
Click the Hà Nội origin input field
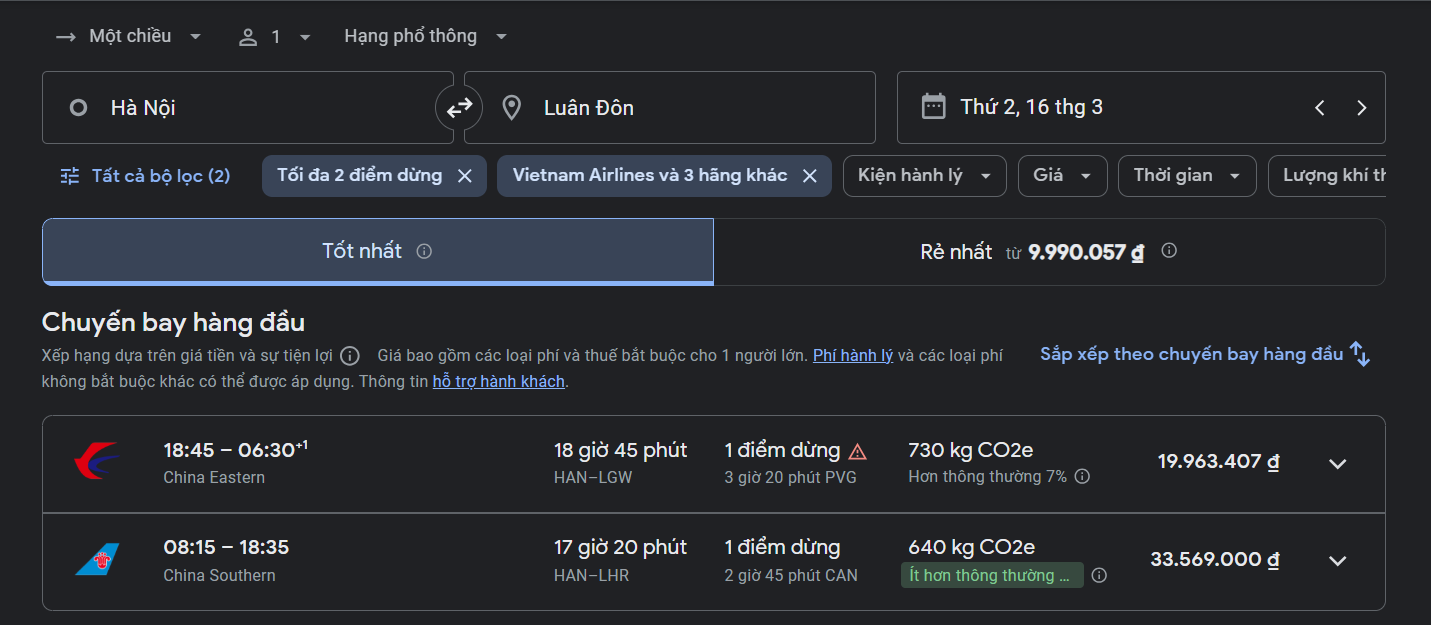[250, 108]
